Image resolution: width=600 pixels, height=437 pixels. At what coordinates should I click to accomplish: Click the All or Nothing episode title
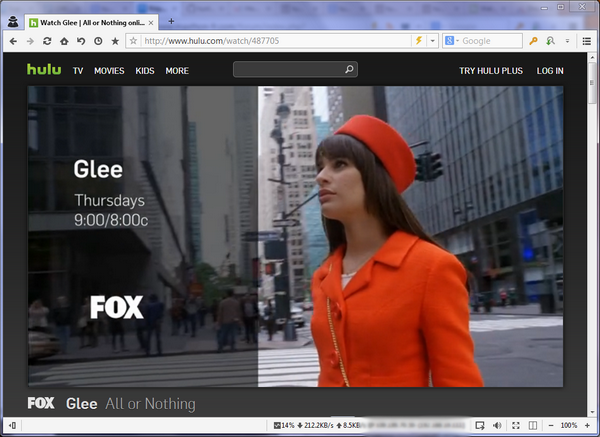(x=150, y=404)
